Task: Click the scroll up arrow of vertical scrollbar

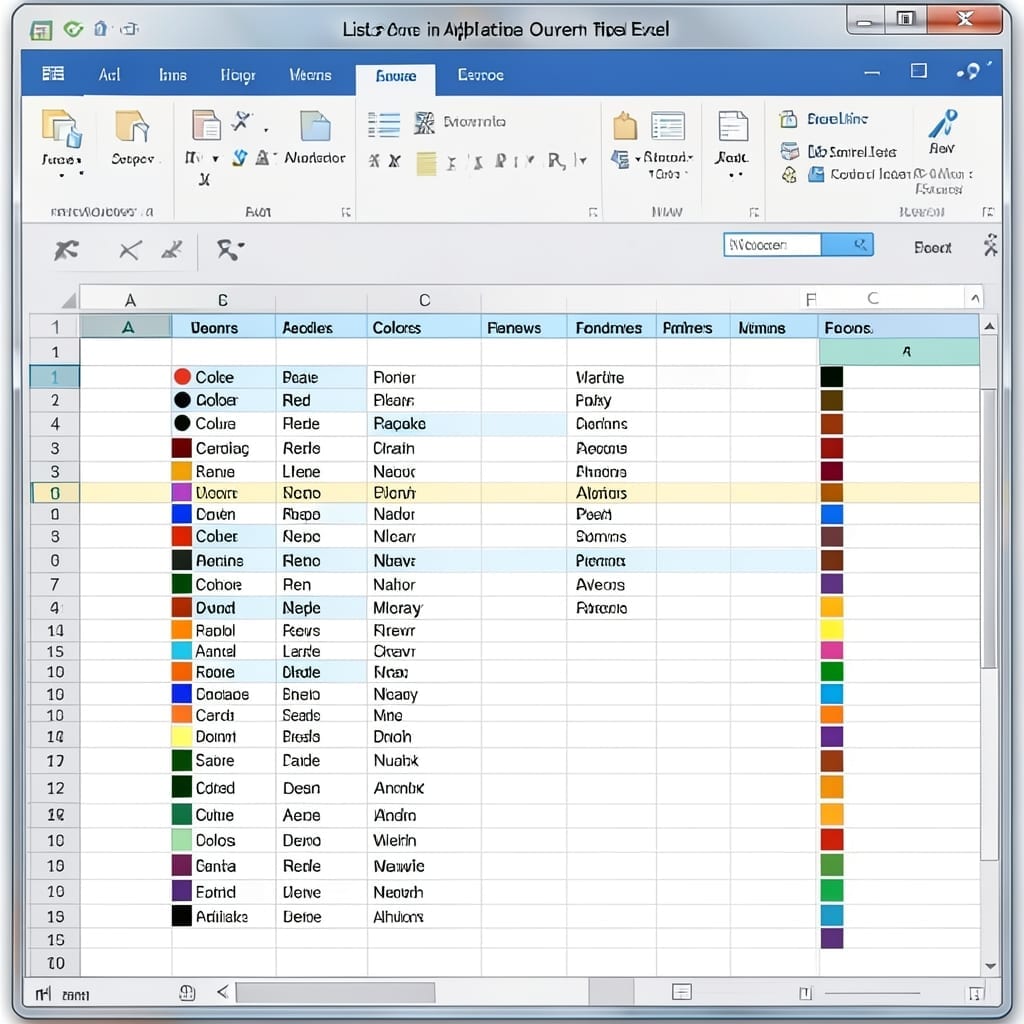Action: click(989, 326)
